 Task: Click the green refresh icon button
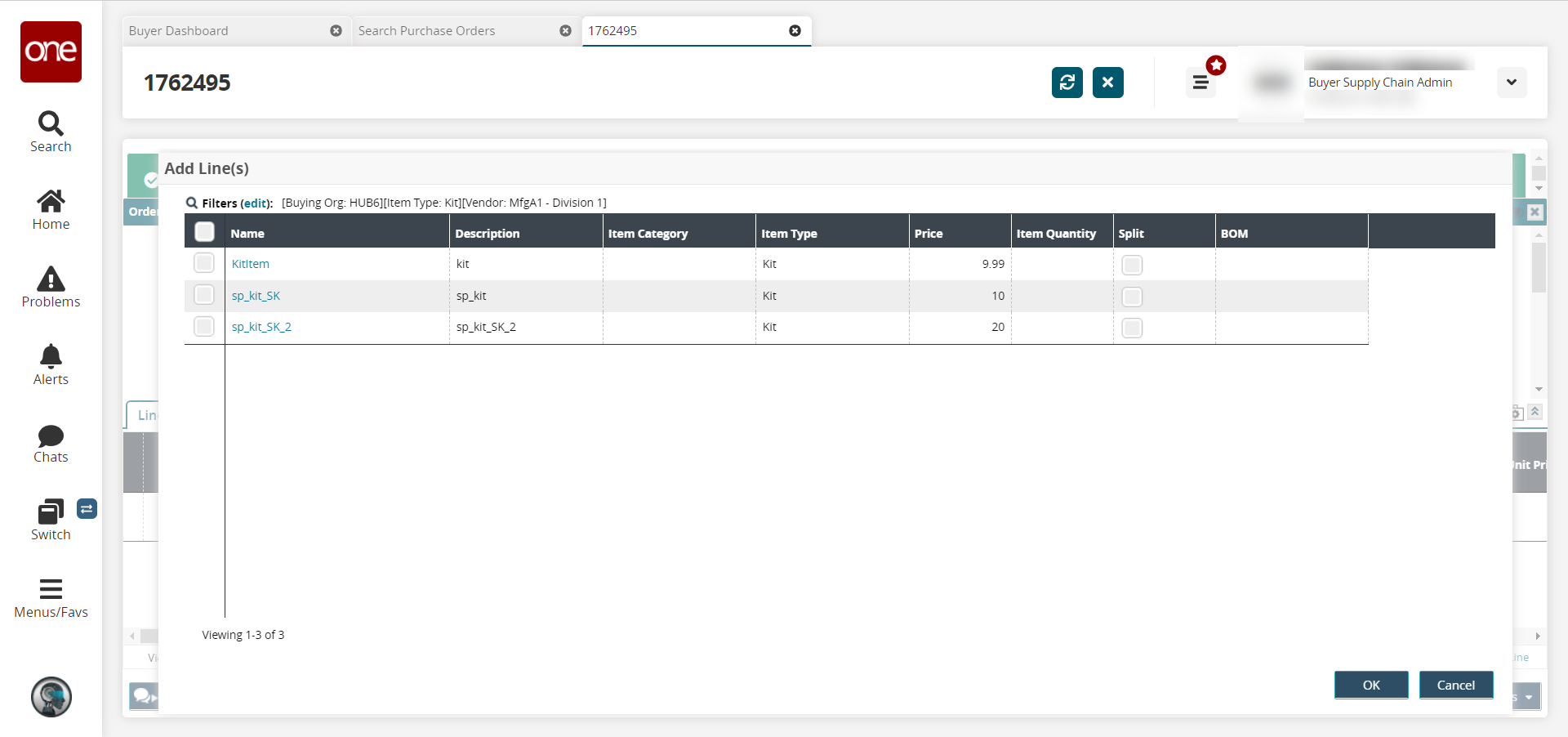(1067, 83)
